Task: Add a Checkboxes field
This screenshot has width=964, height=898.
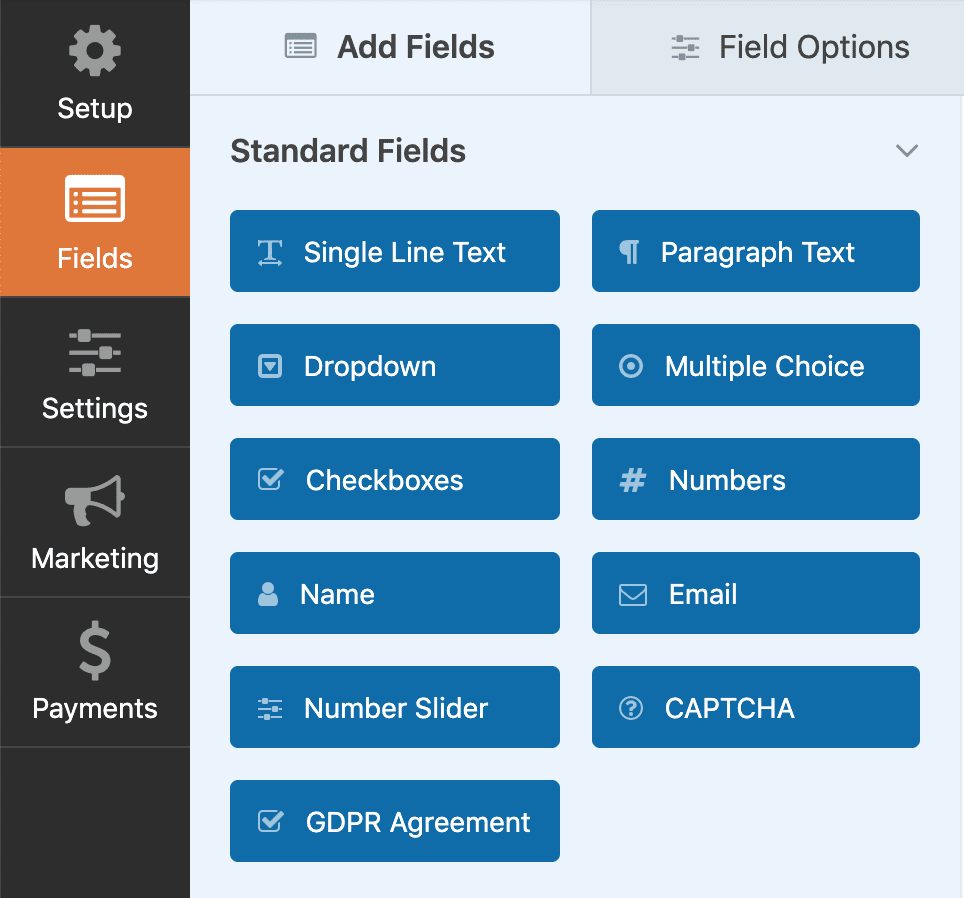Action: point(395,479)
